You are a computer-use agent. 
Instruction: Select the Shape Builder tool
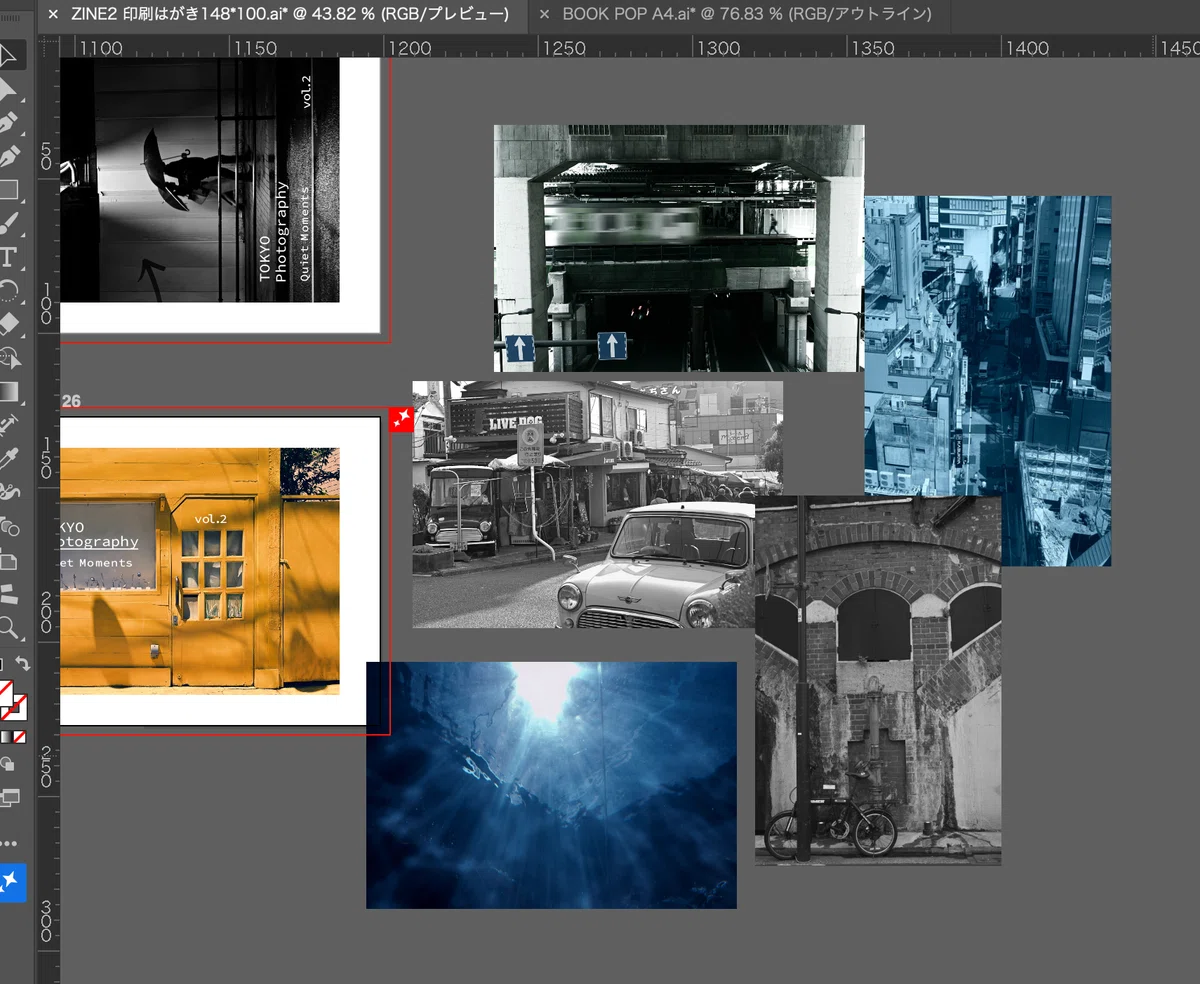(x=9, y=357)
